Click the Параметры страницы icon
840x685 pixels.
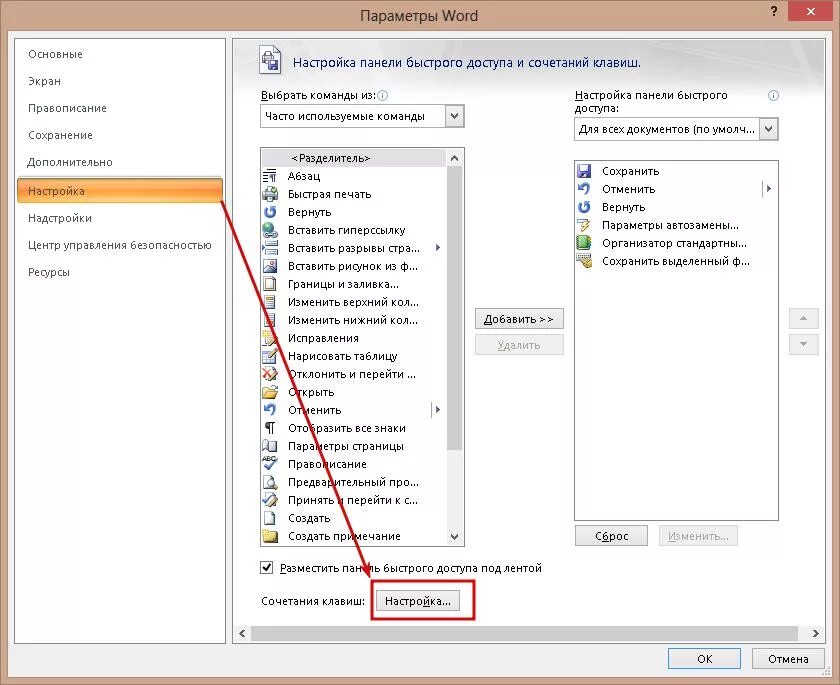pos(269,446)
